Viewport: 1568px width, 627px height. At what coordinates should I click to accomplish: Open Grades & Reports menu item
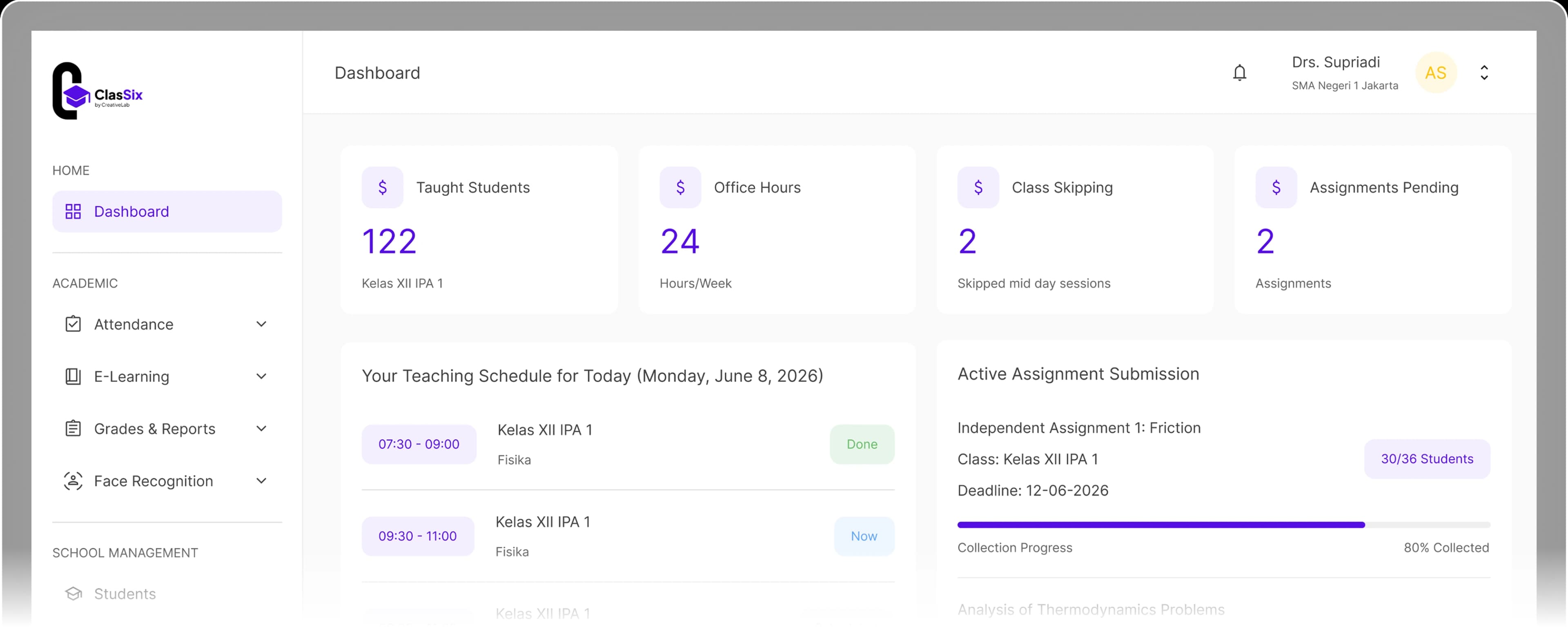167,429
